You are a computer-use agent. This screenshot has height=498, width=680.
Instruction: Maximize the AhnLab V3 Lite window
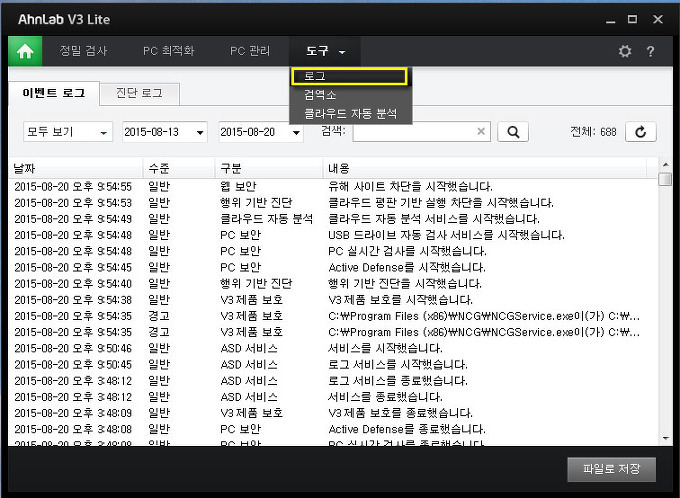point(632,20)
